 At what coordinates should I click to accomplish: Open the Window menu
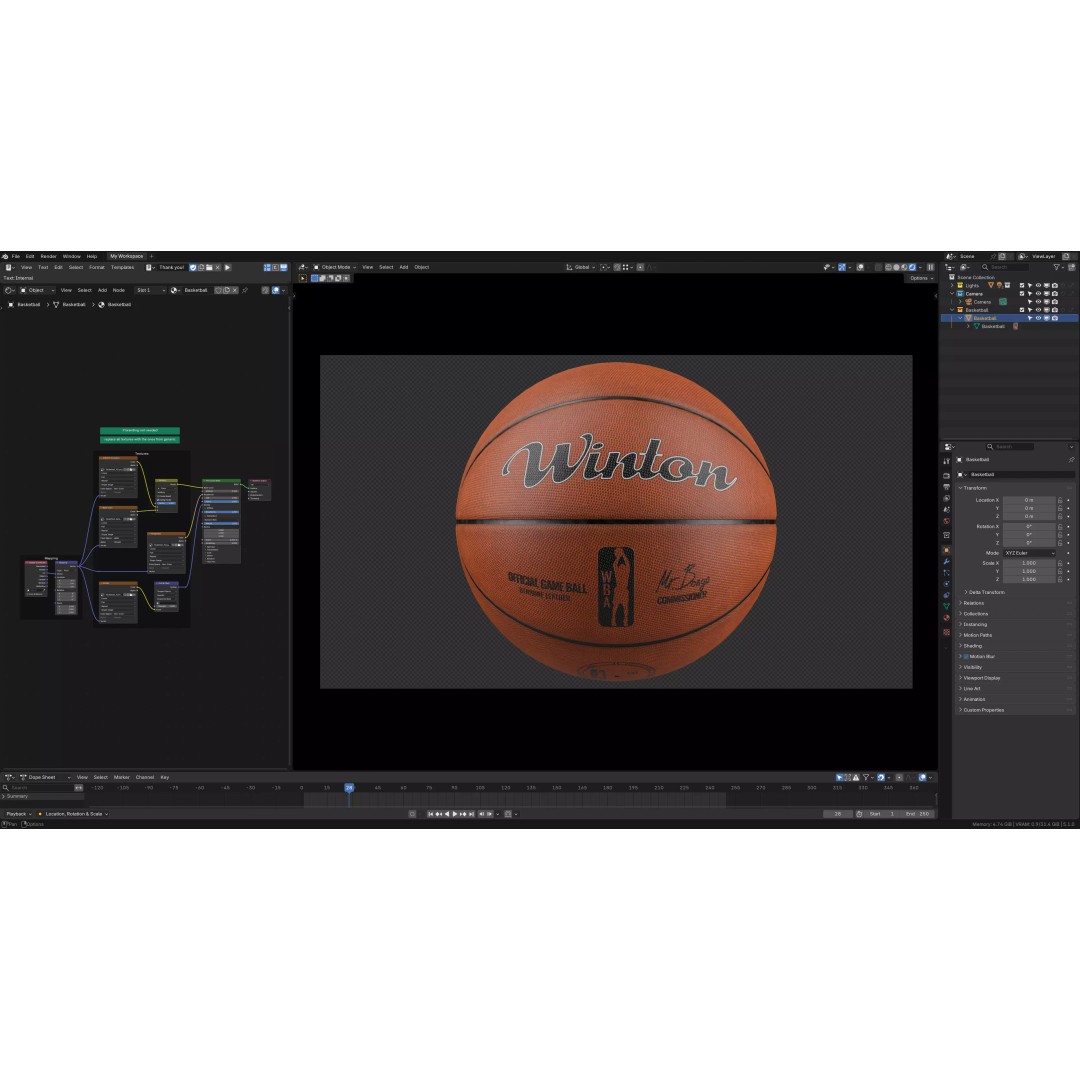(72, 256)
